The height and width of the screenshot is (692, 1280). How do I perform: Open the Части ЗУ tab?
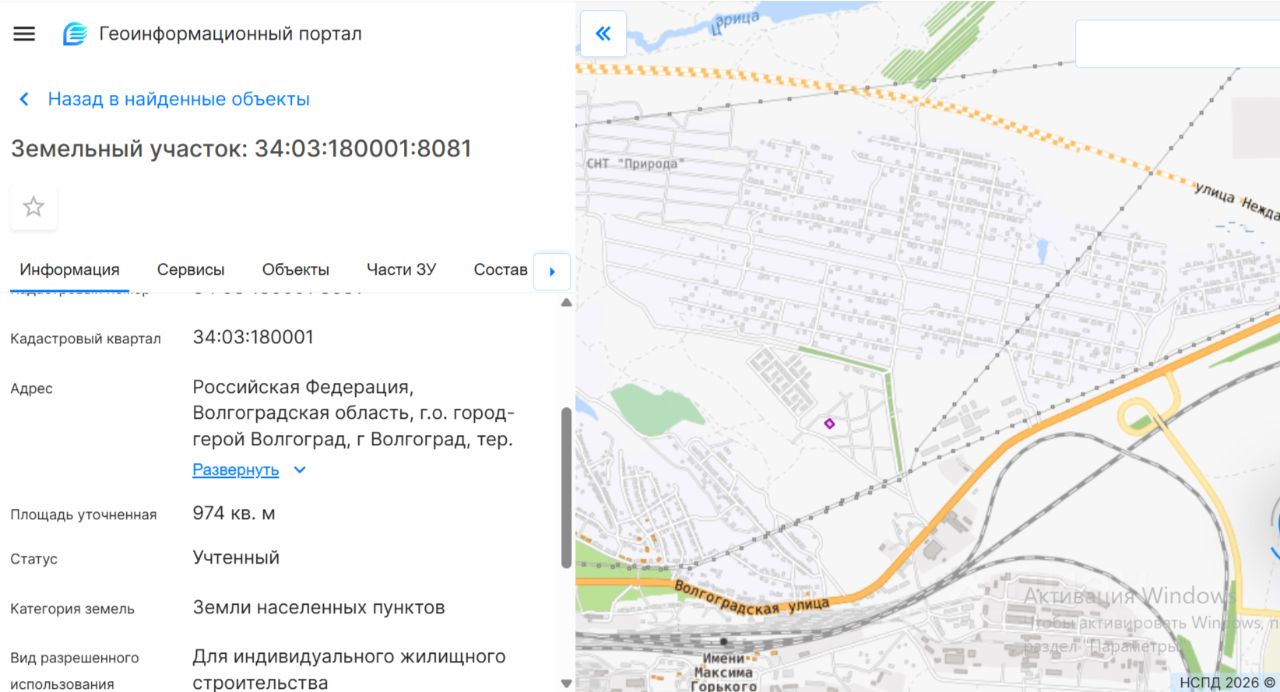click(x=401, y=270)
